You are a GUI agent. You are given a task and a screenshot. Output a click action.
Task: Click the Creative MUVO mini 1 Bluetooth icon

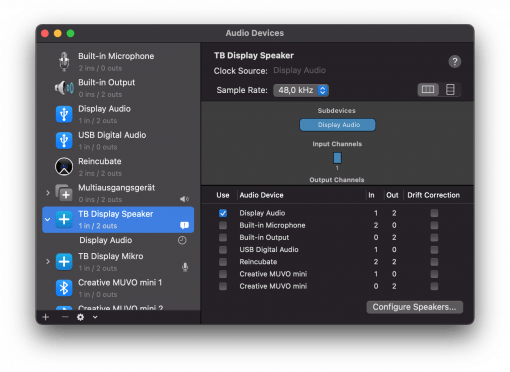click(64, 288)
